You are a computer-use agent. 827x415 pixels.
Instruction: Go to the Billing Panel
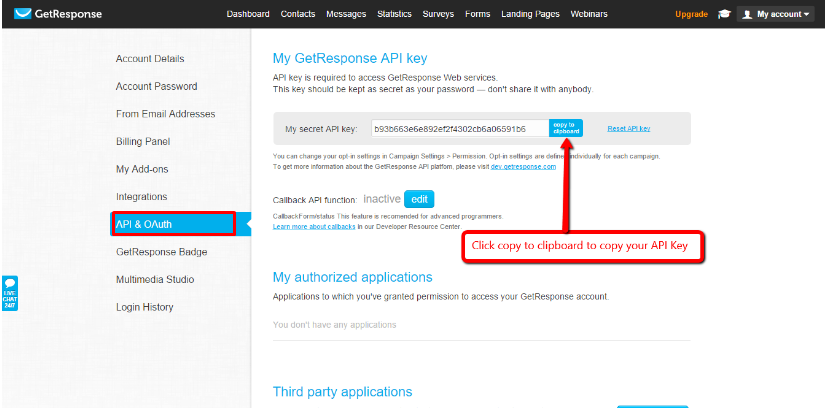click(x=142, y=141)
